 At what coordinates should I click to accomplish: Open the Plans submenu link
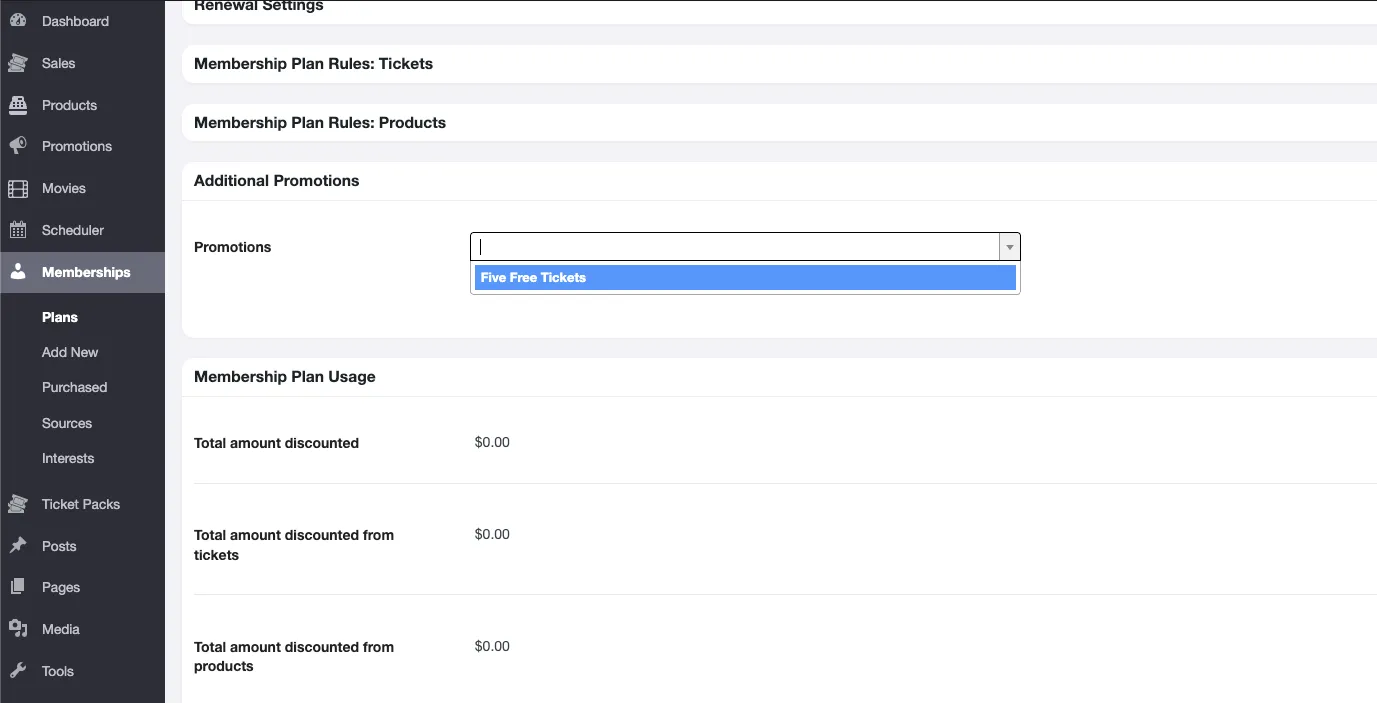click(60, 317)
